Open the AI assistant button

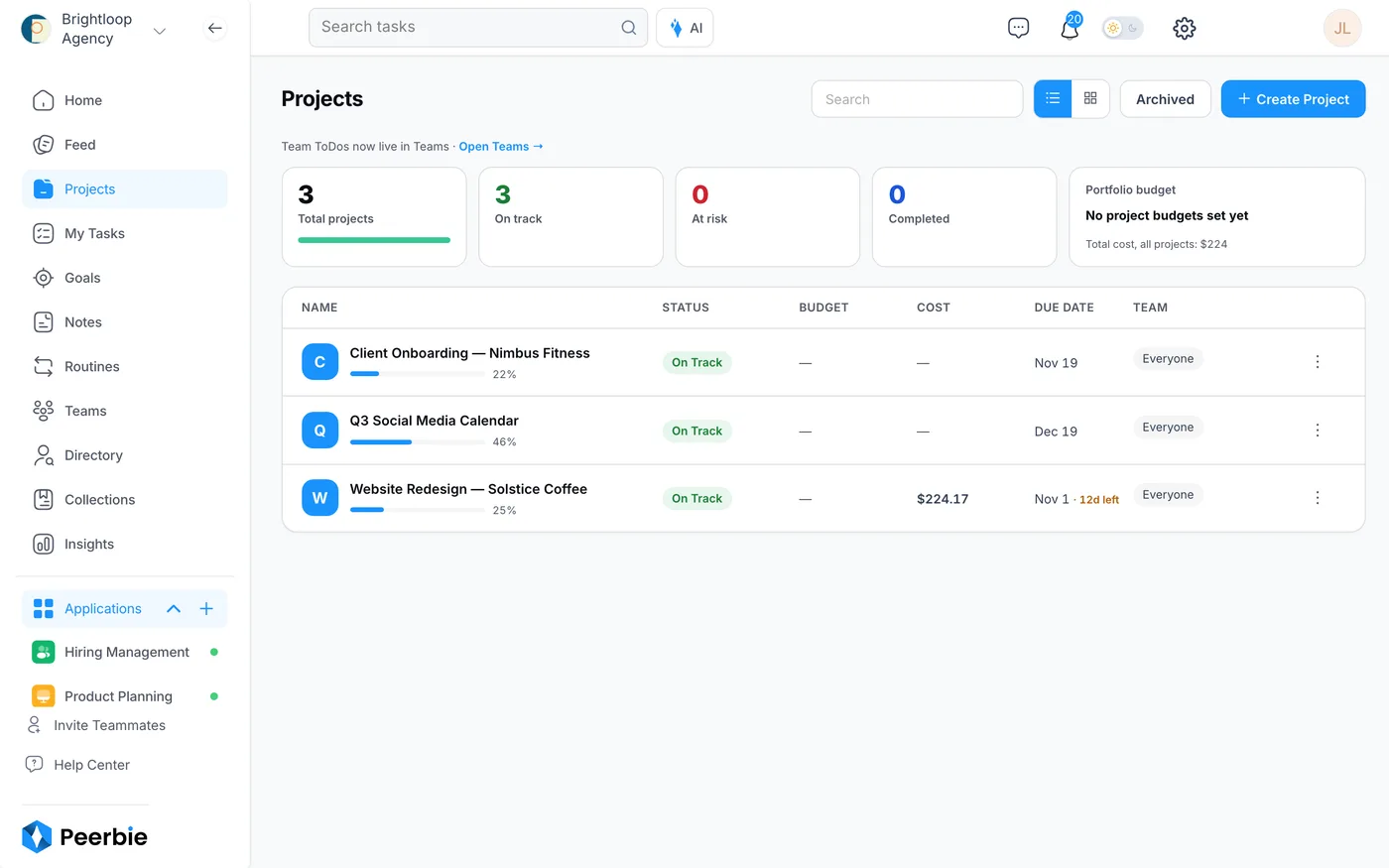685,28
